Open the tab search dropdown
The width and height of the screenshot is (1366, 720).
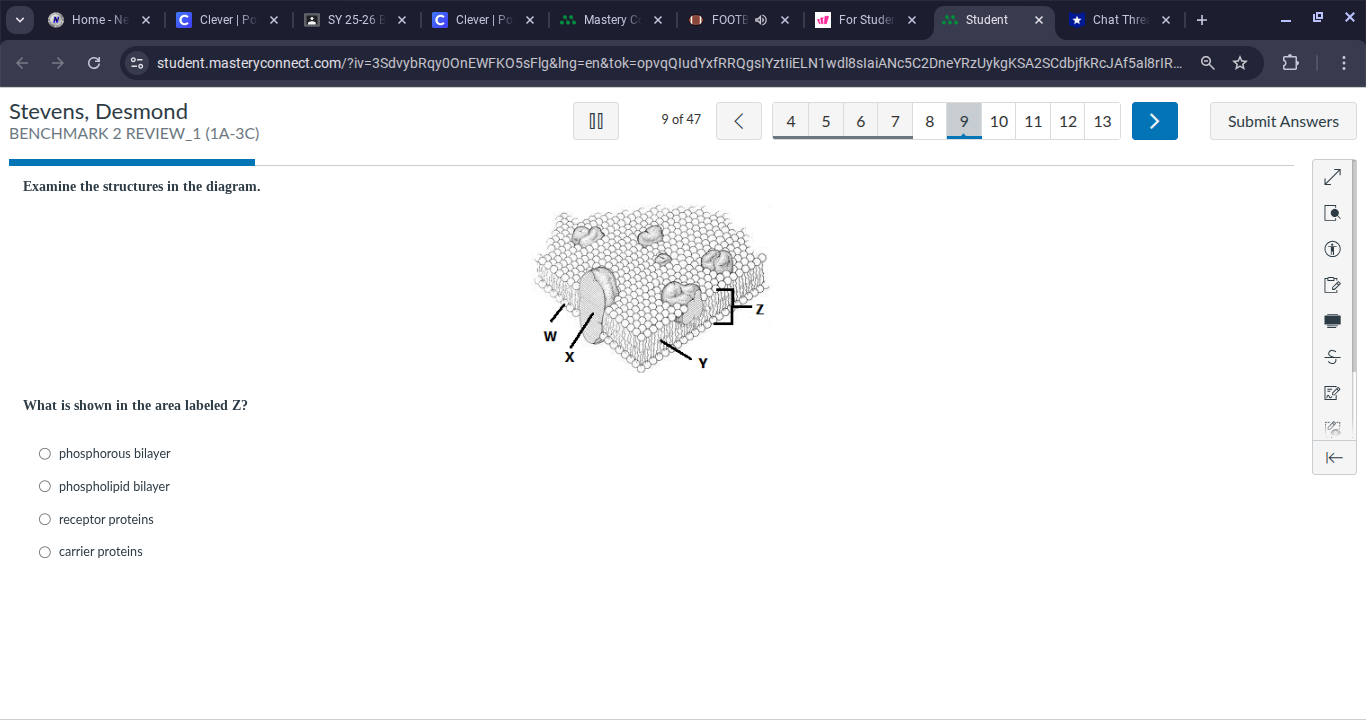coord(19,20)
